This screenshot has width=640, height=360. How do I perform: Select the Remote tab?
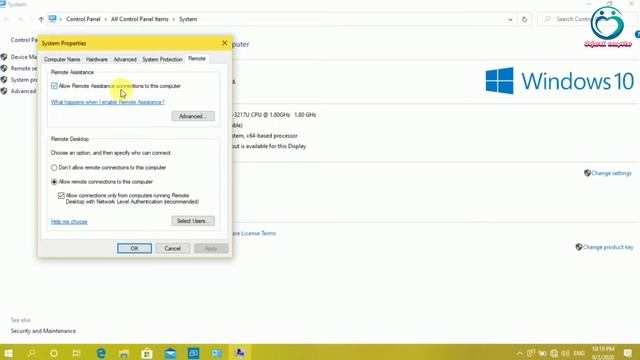click(x=197, y=59)
